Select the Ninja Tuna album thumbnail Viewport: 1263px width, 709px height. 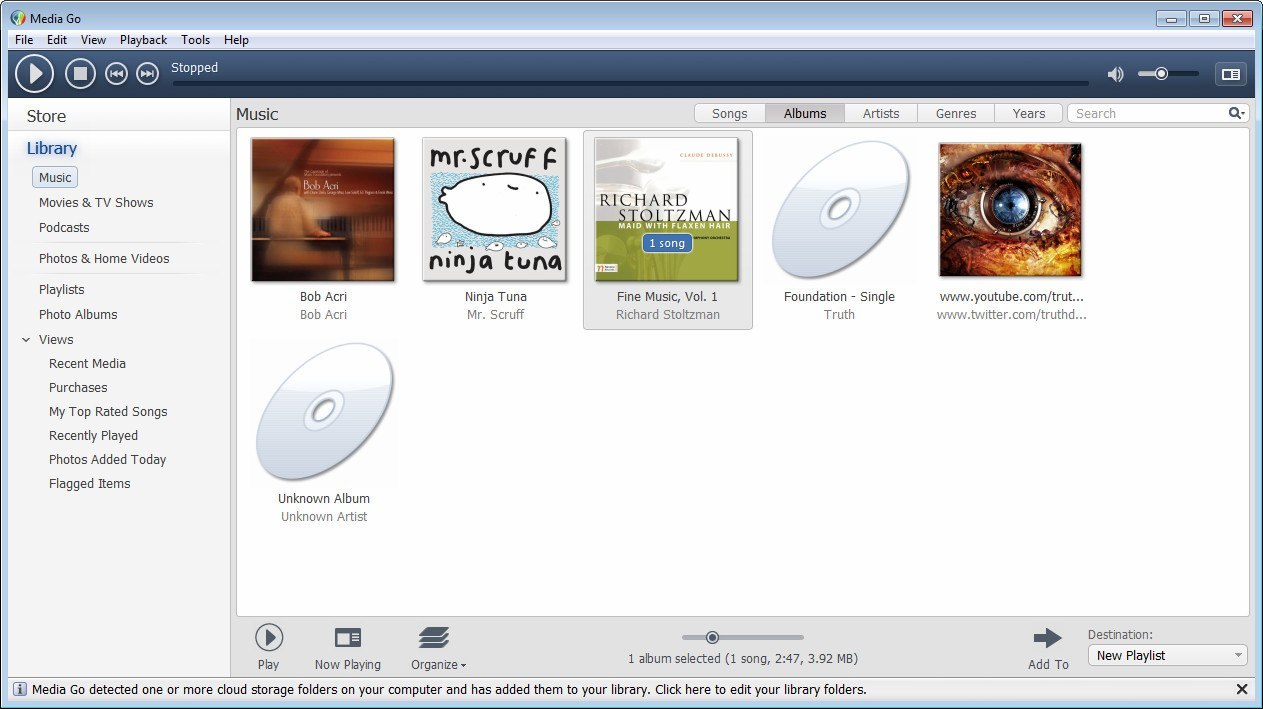[x=495, y=209]
